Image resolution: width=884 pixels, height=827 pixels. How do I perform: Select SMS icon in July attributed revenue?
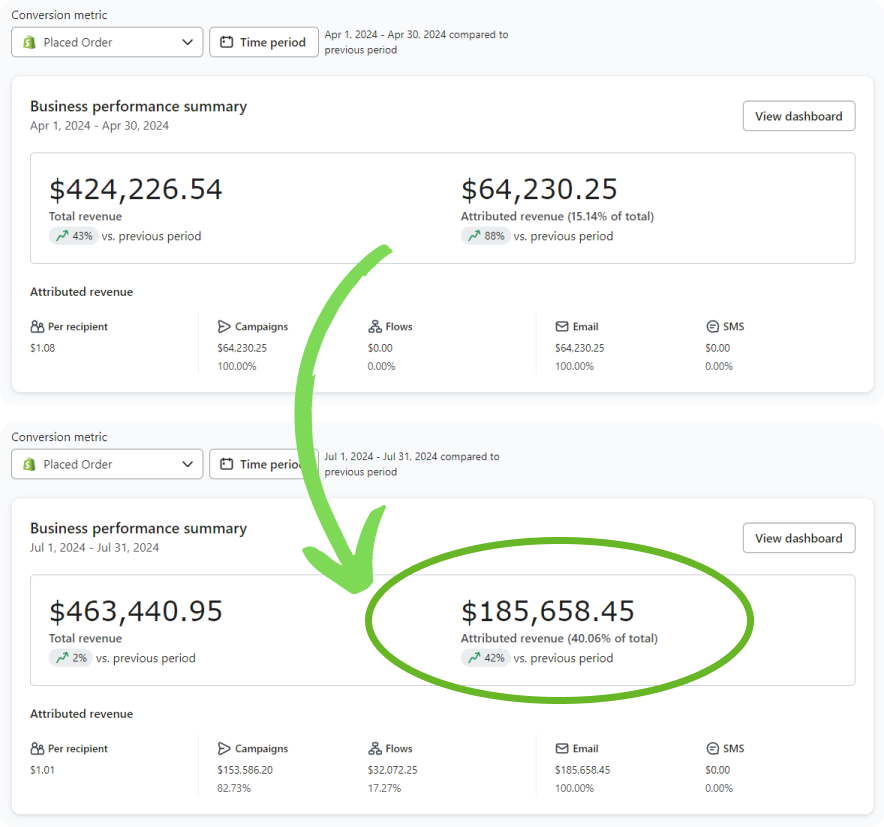(x=713, y=749)
